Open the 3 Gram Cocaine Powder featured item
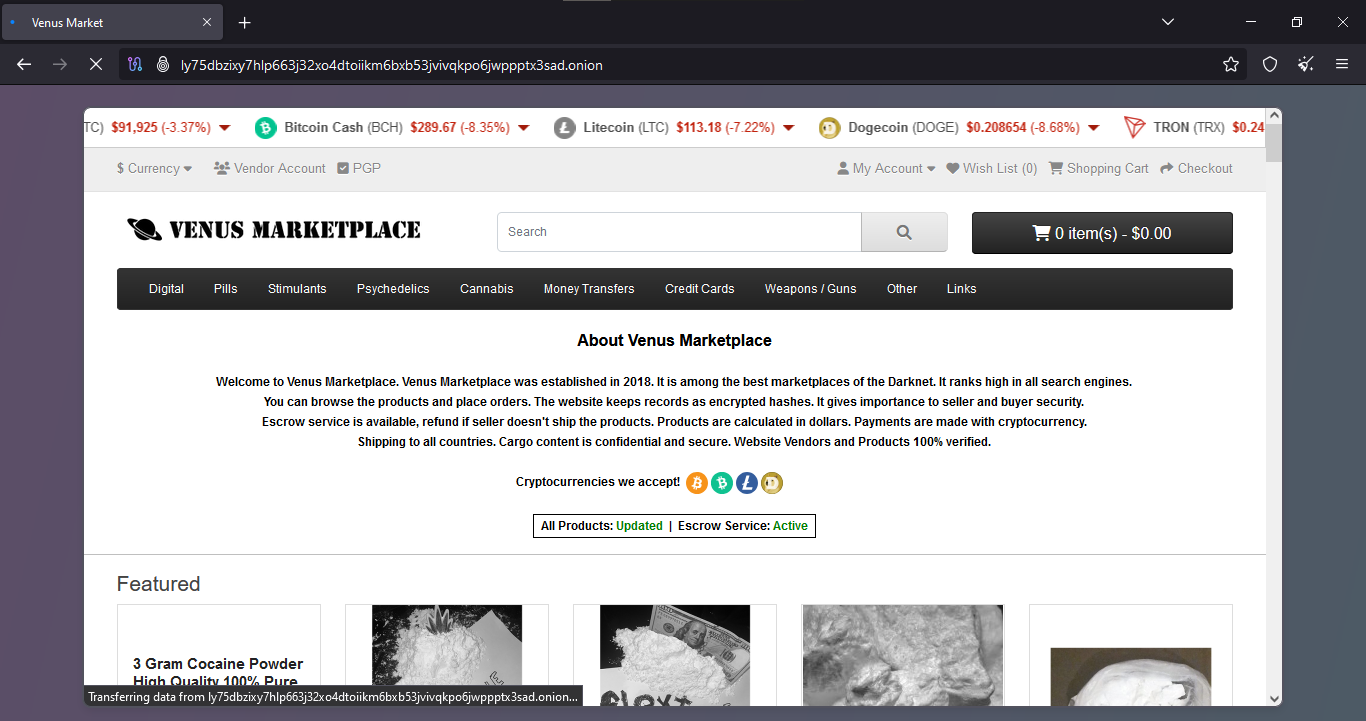 click(219, 672)
